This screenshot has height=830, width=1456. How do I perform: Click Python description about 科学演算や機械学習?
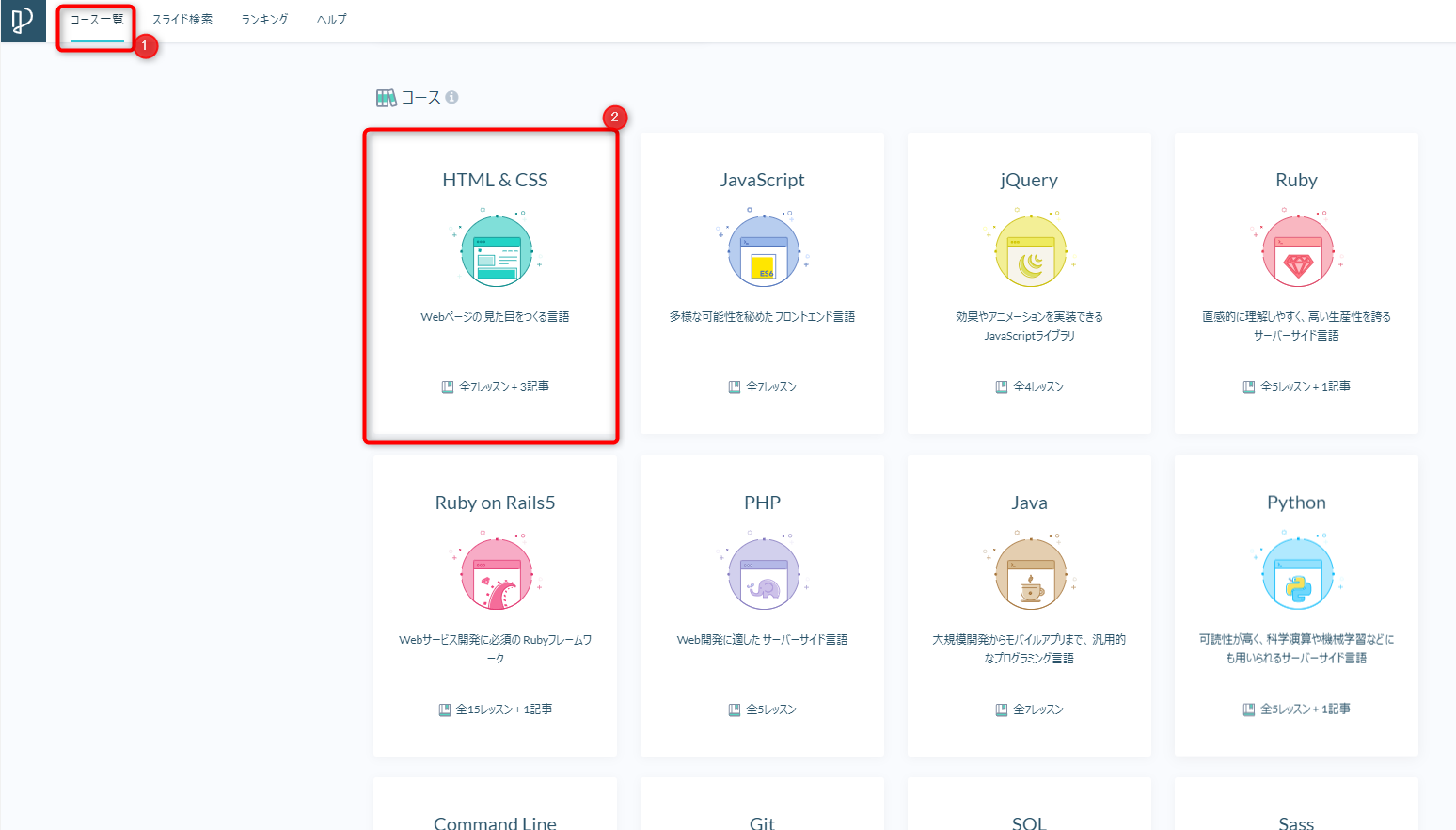click(x=1297, y=649)
